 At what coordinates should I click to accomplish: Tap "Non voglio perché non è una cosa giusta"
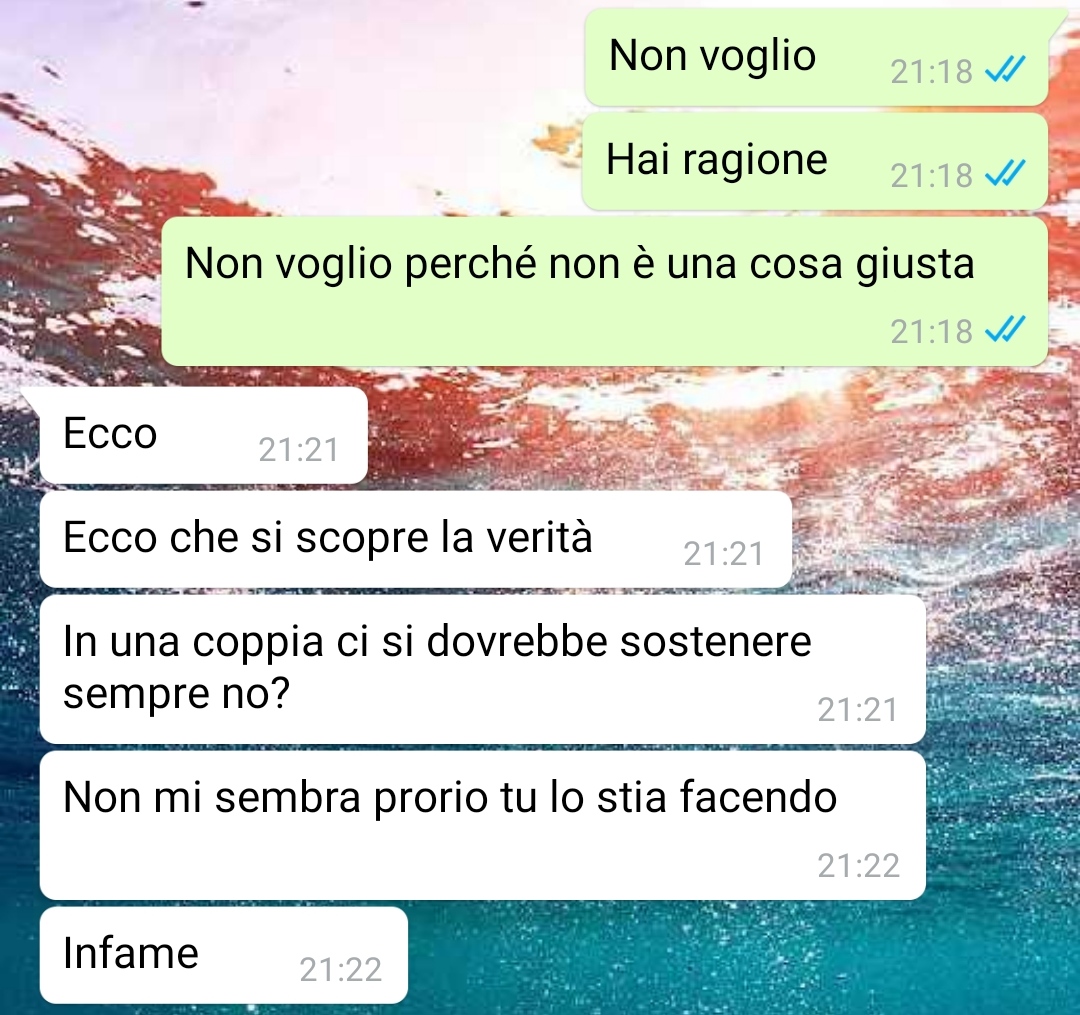coord(605,291)
